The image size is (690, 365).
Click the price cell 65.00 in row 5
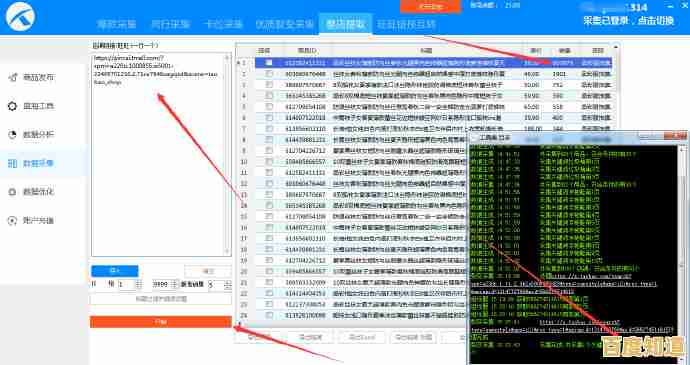point(532,107)
